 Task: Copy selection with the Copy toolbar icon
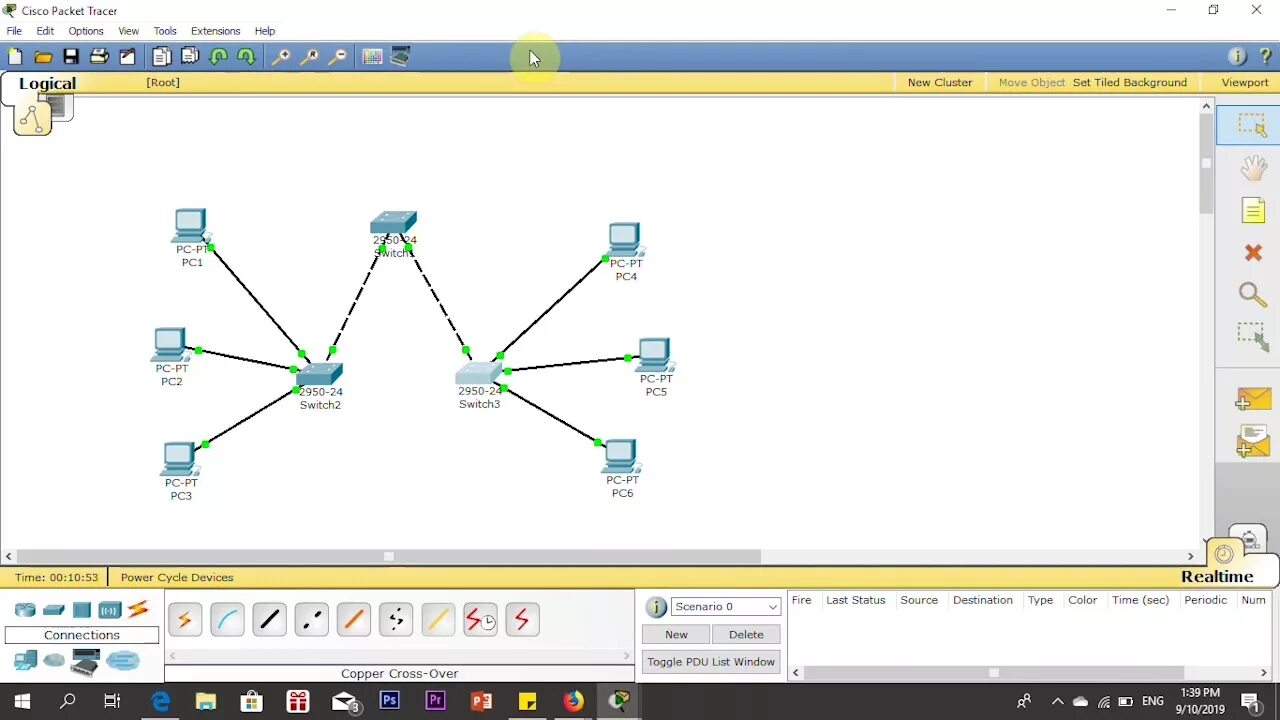[161, 57]
